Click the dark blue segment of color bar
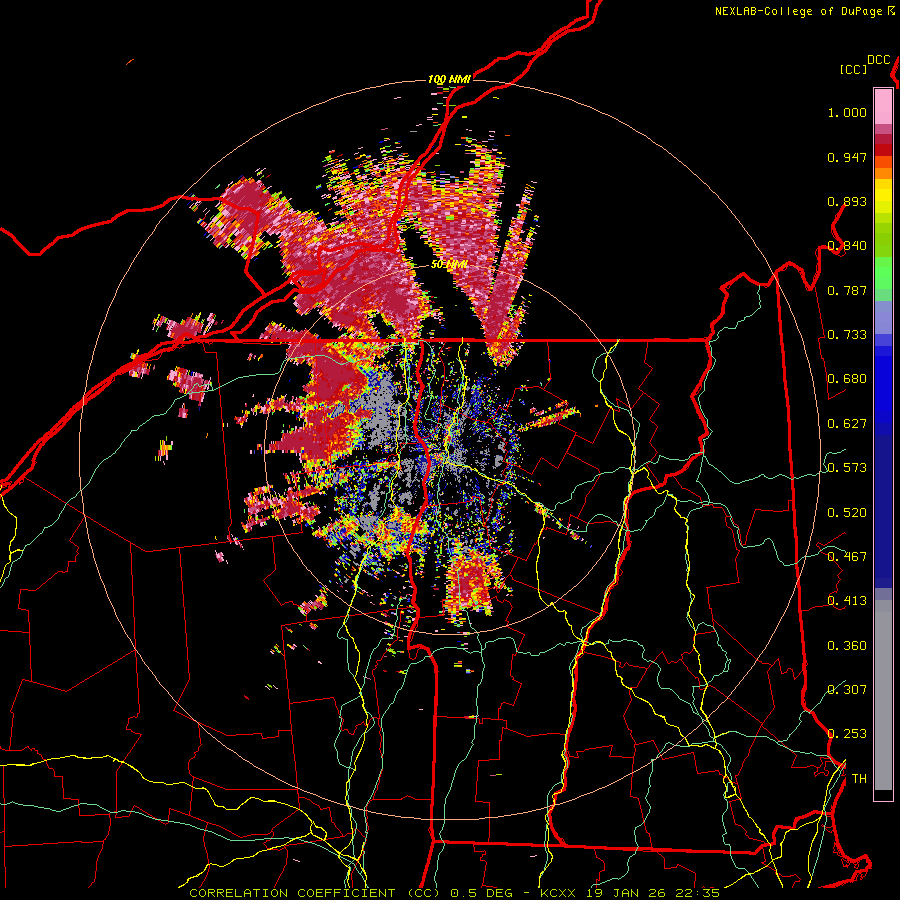 883,511
